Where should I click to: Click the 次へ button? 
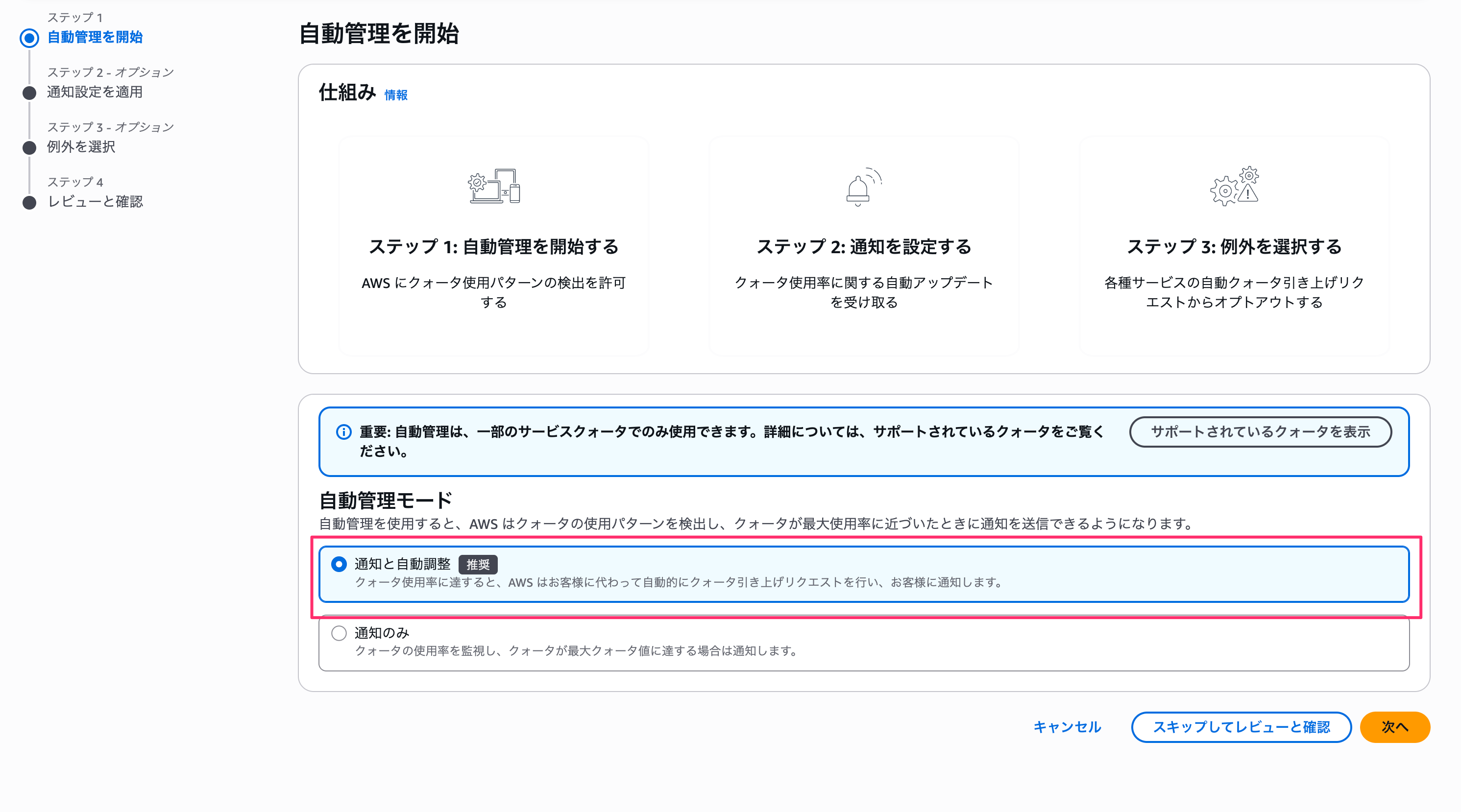click(x=1395, y=727)
